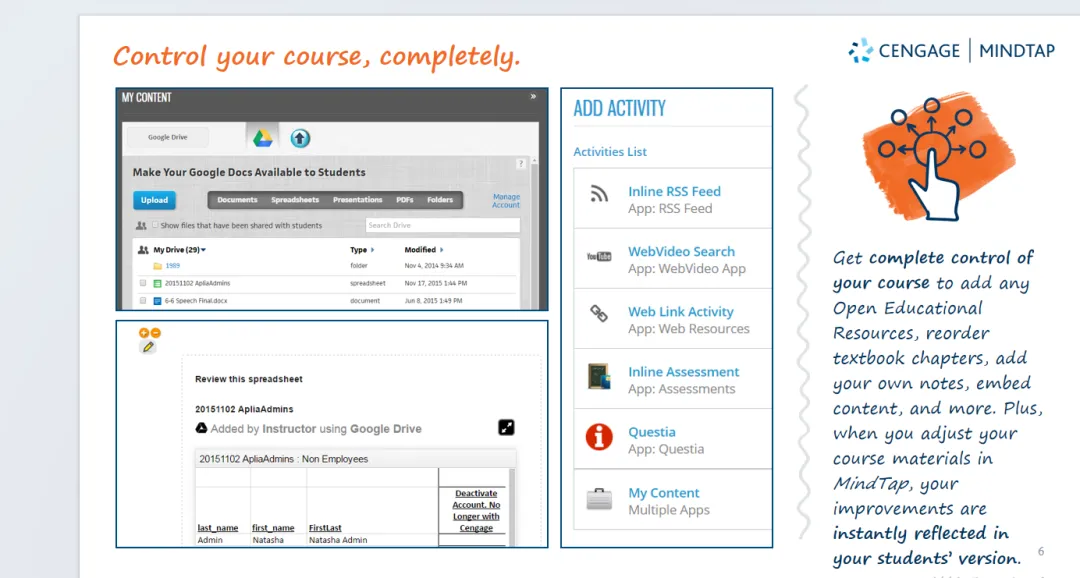1080x578 pixels.
Task: Select the PDFs filter tab
Action: [405, 200]
